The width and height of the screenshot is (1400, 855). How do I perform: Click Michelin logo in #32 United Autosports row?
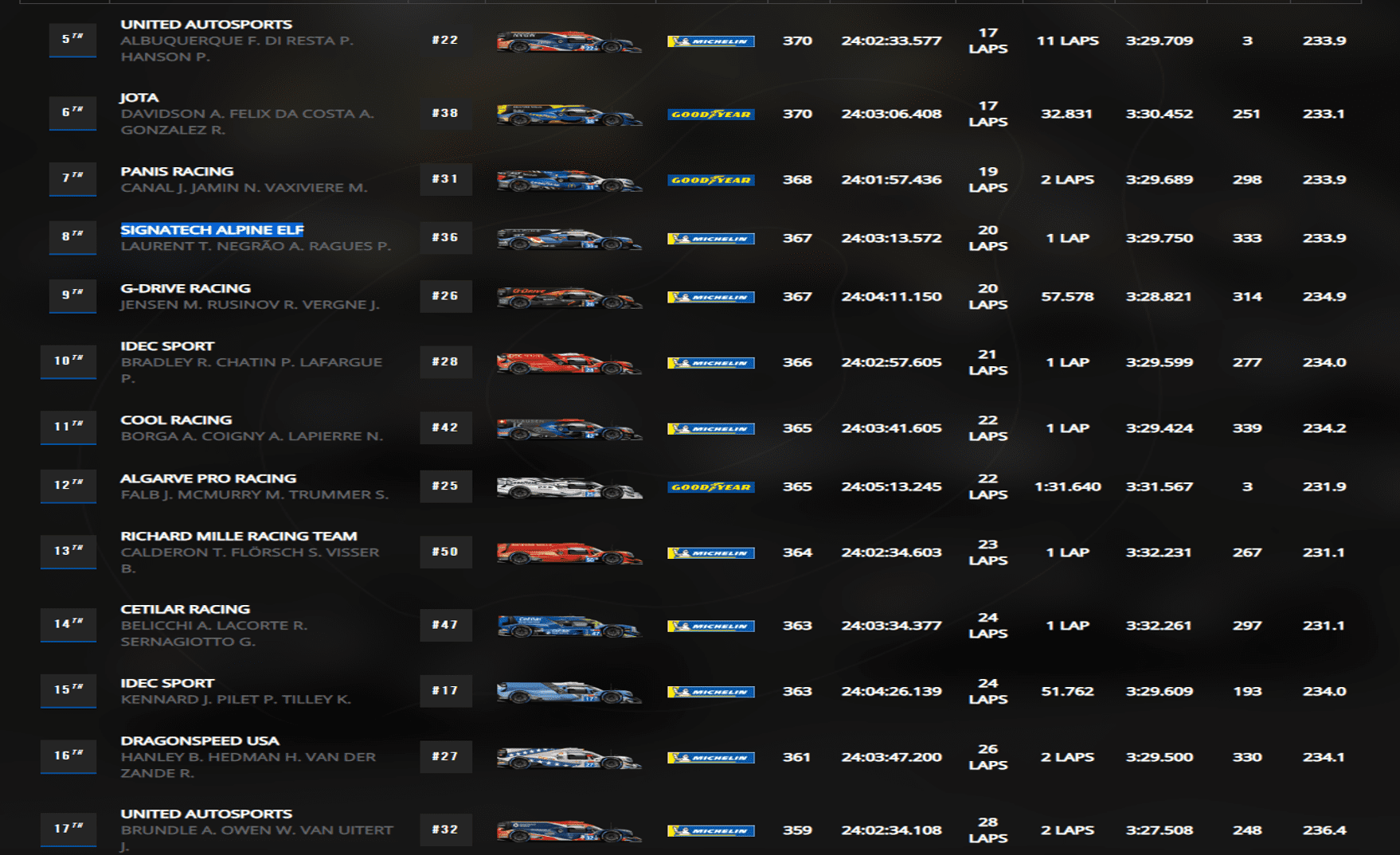tap(710, 831)
